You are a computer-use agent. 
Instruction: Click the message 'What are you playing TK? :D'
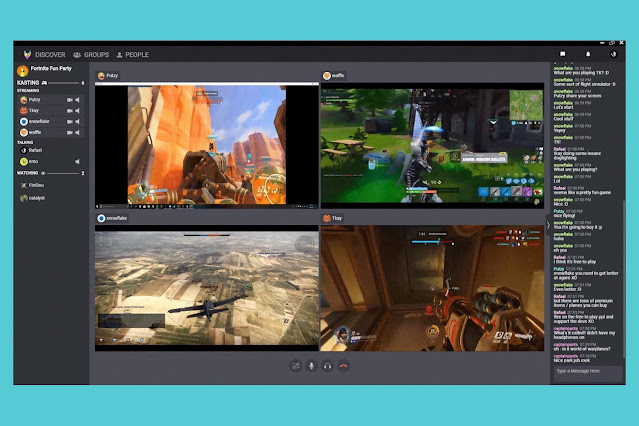coord(582,73)
